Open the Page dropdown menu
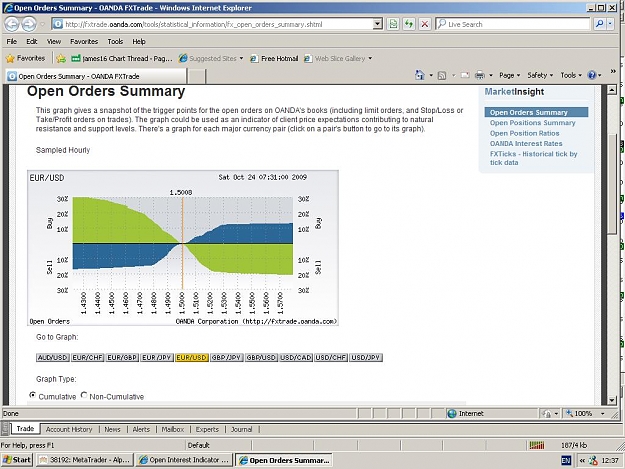The height and width of the screenshot is (469, 625). tap(509, 75)
